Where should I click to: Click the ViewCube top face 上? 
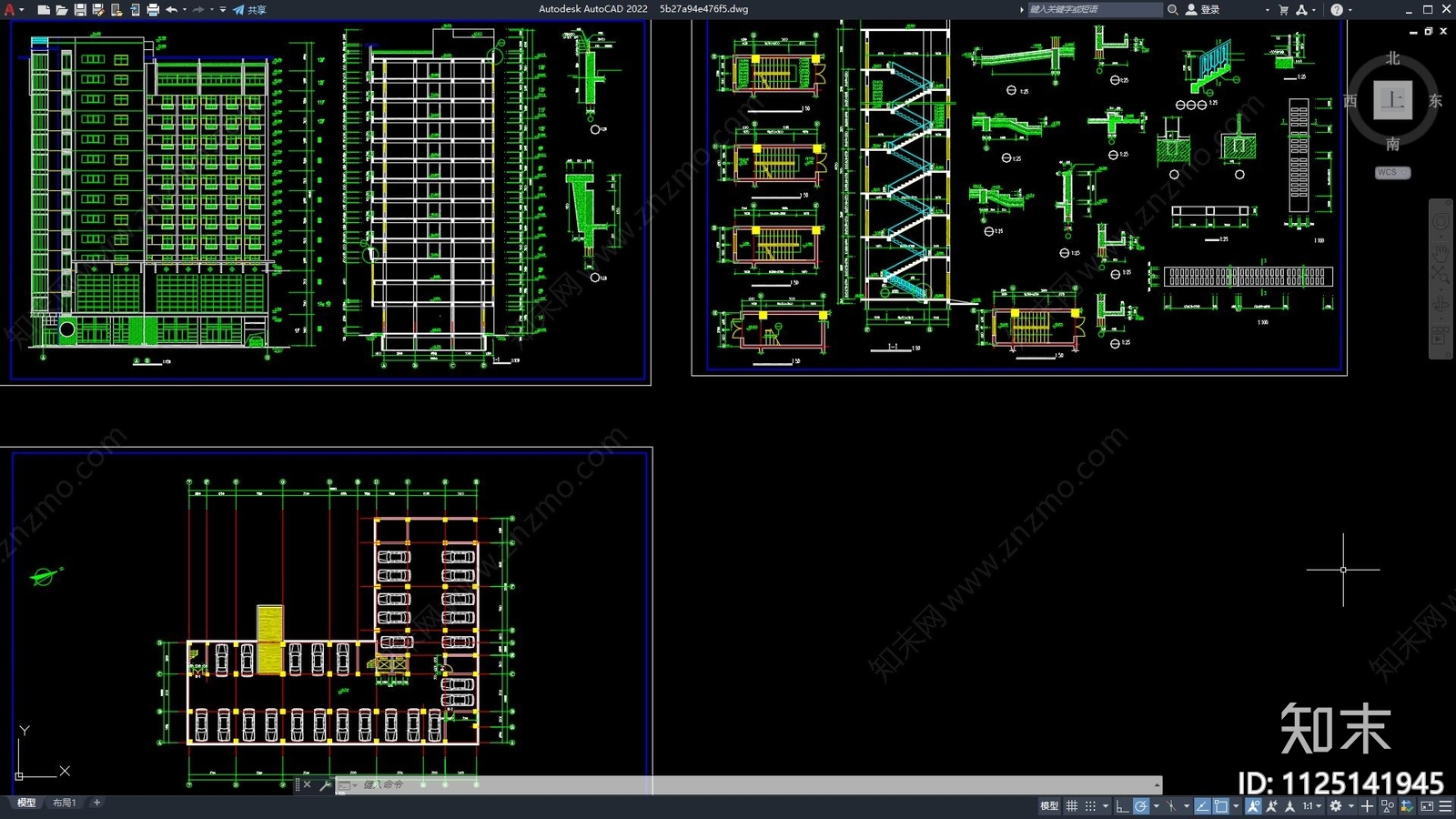click(x=1392, y=100)
